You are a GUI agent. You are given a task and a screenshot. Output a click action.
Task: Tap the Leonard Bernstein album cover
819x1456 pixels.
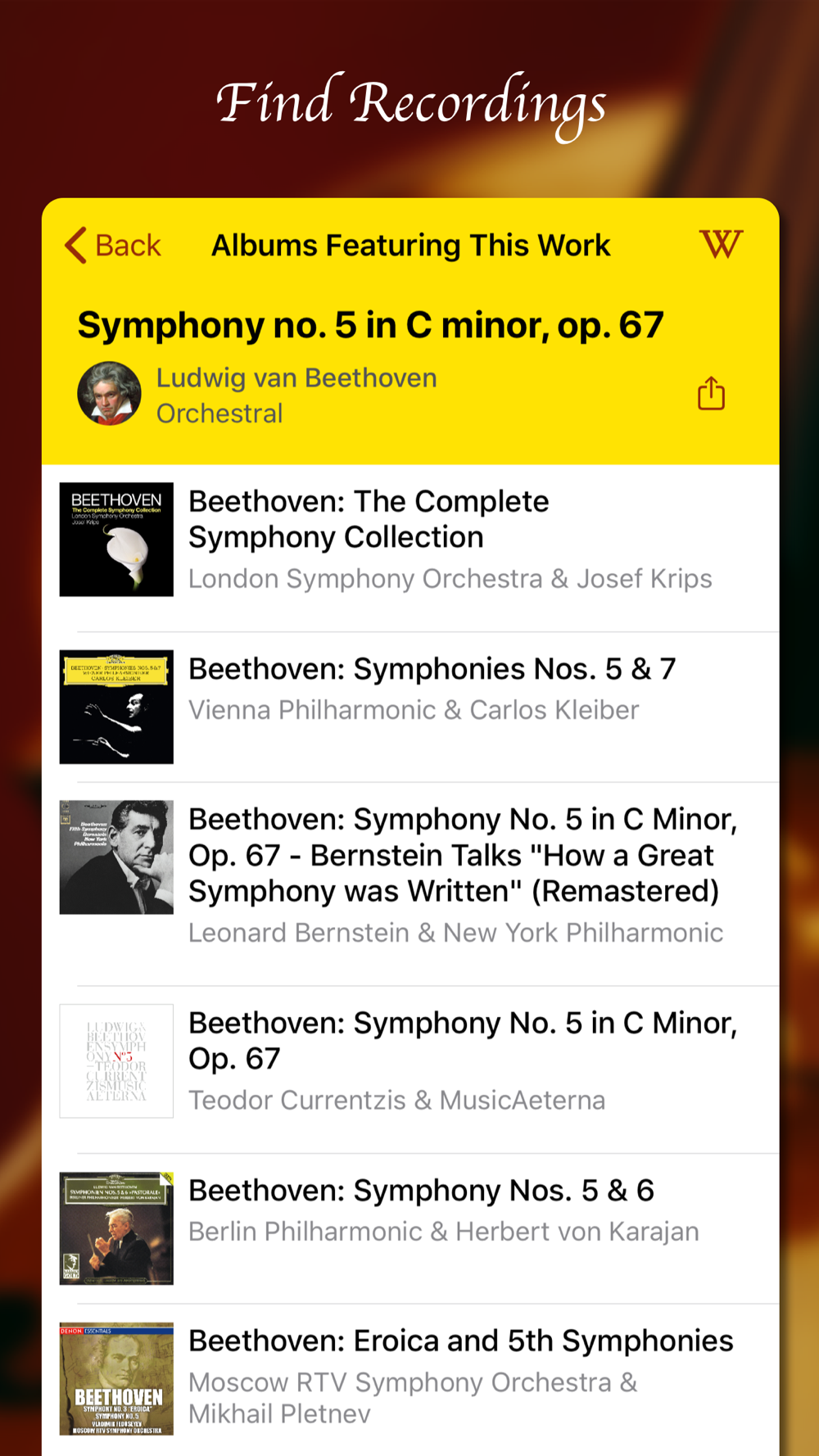pyautogui.click(x=116, y=857)
